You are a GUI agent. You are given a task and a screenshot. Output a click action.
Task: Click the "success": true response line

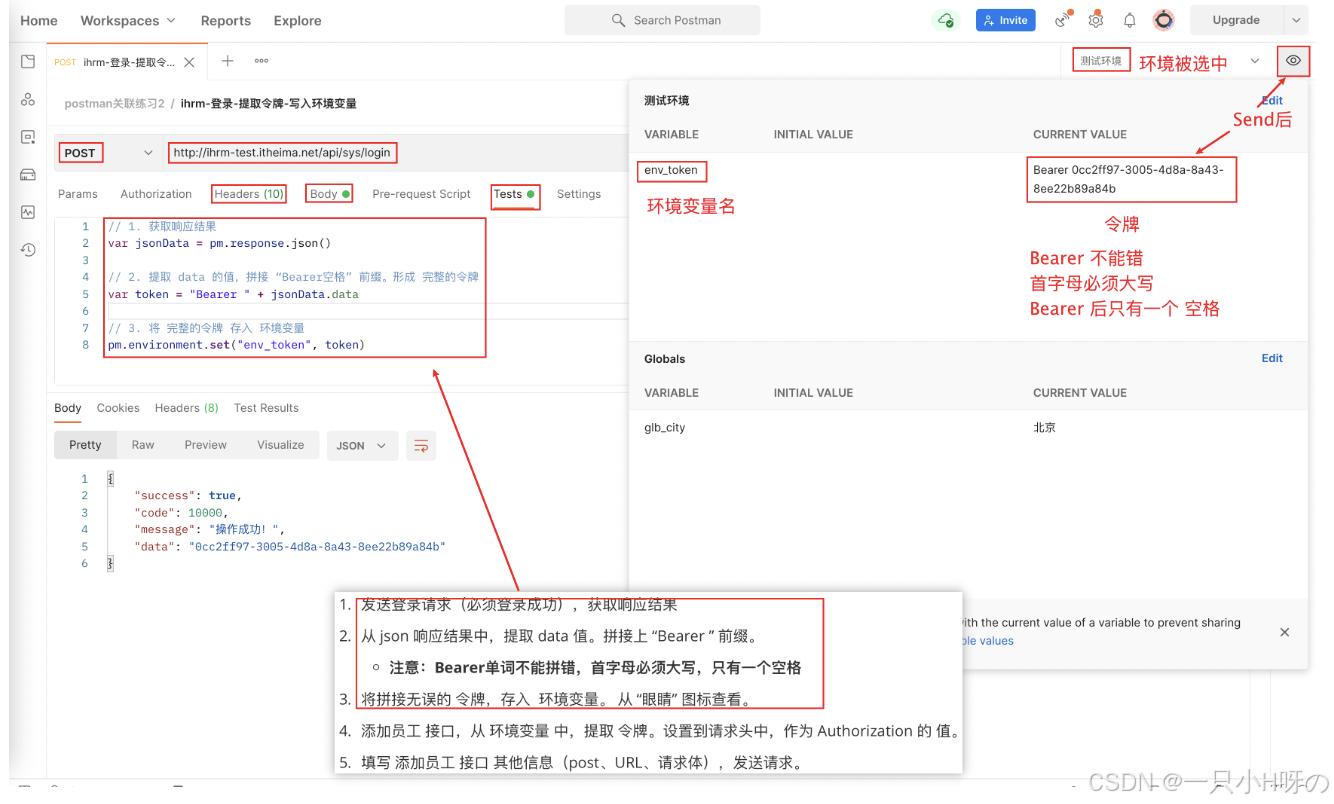click(x=188, y=496)
